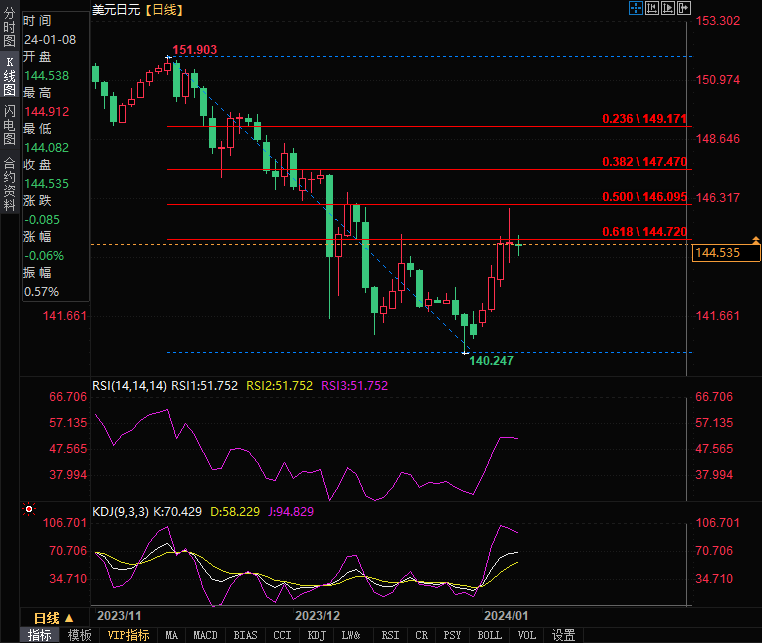The image size is (762, 643).
Task: Open 合约资料 contract info tab
Action: (x=9, y=178)
